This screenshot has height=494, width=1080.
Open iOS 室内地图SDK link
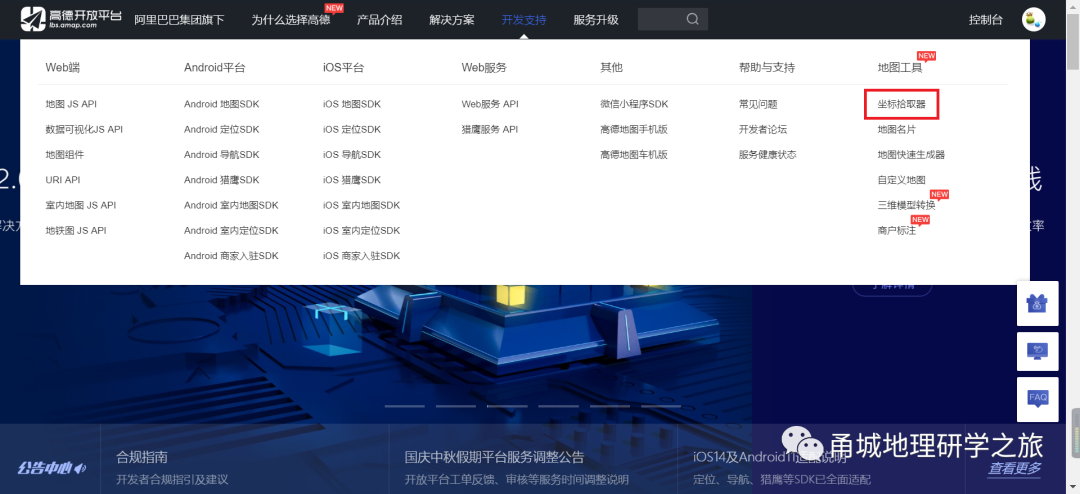point(362,205)
